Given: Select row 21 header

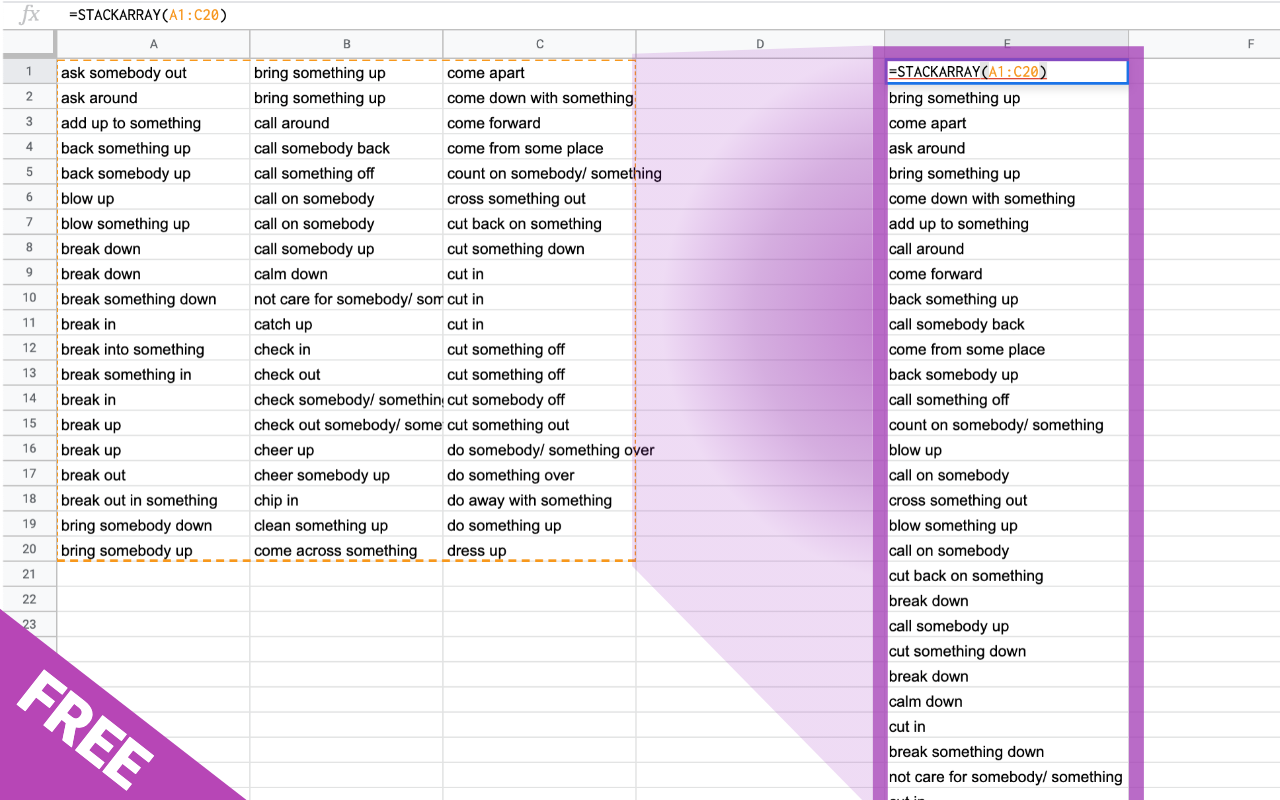Looking at the screenshot, I should [x=28, y=575].
